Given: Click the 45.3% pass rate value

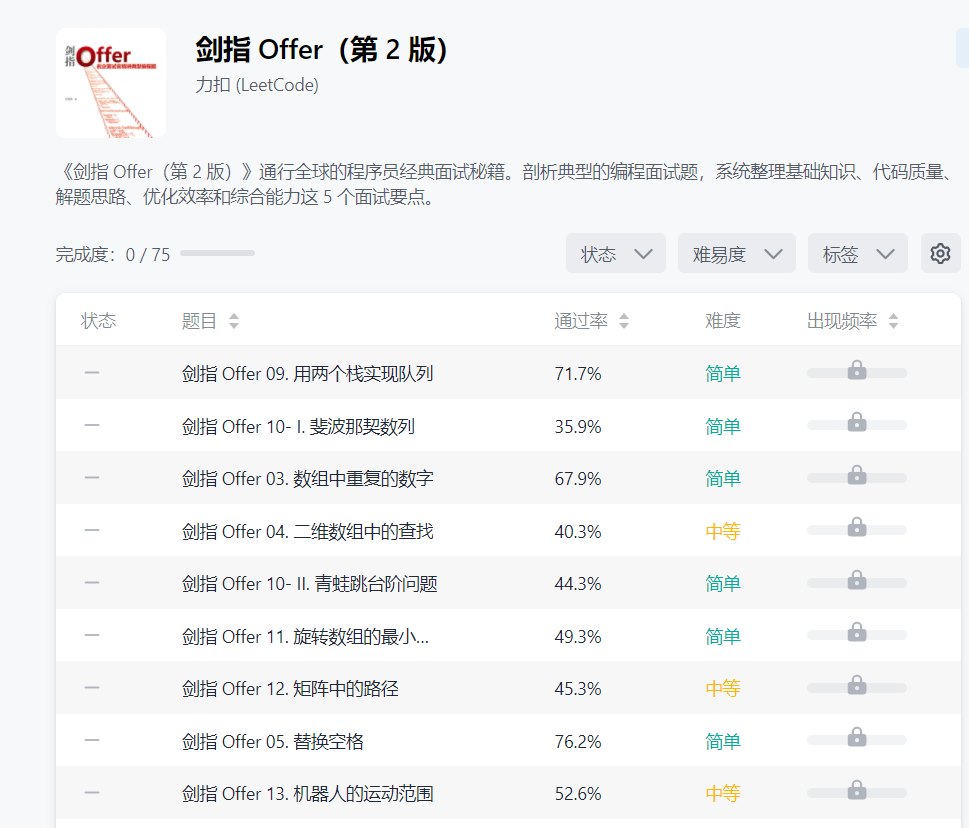Looking at the screenshot, I should 578,689.
